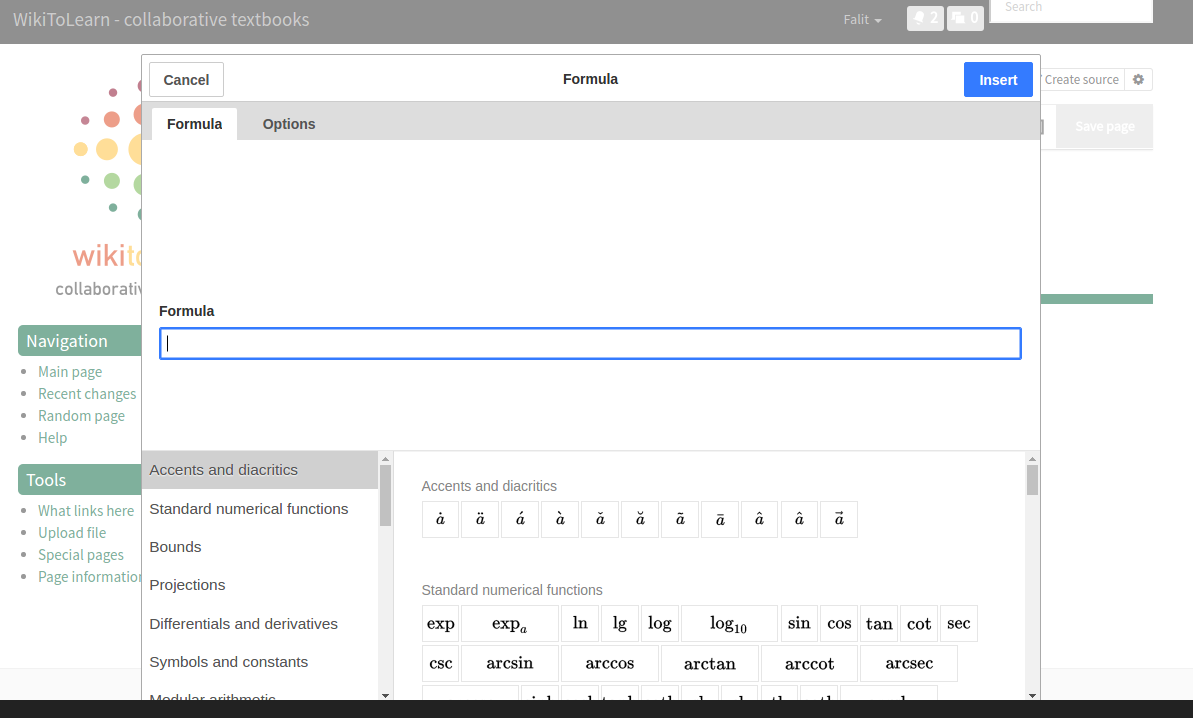The height and width of the screenshot is (718, 1193).
Task: Insert the tilde accent symbol
Action: tap(680, 520)
